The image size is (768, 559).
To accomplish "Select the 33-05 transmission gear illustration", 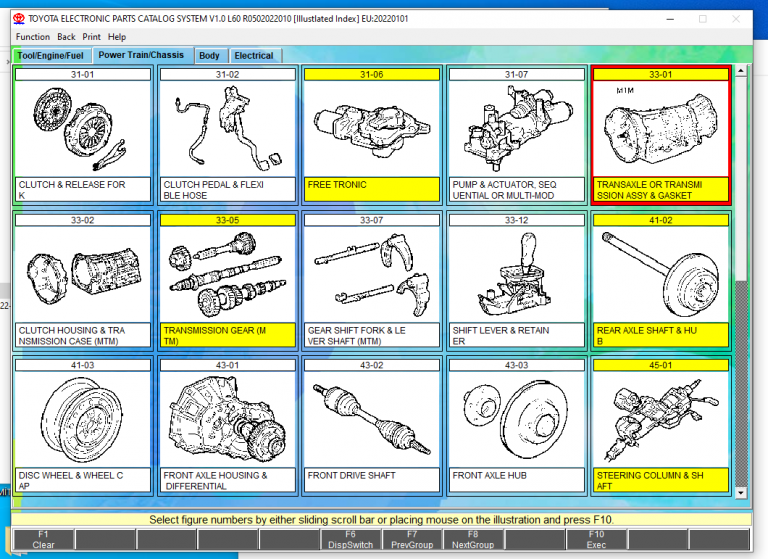I will pos(227,274).
